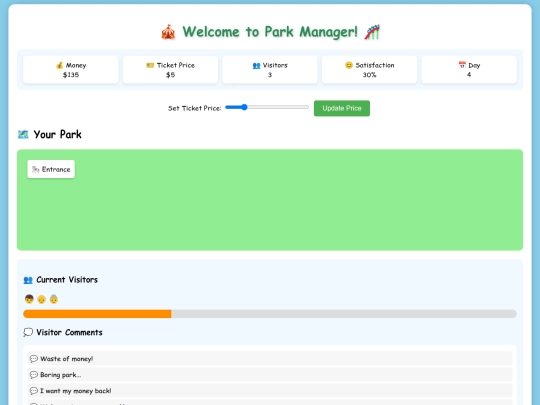Click the circus tent icon in title
The width and height of the screenshot is (540, 405).
168,32
